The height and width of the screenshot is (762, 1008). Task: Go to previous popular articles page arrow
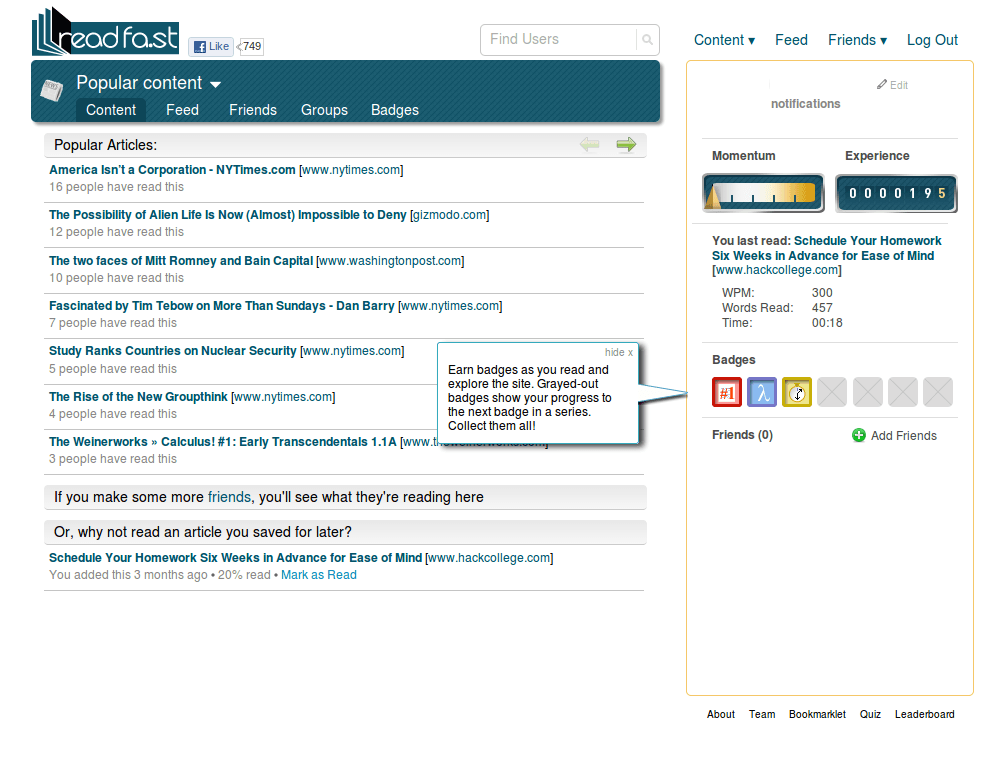coord(590,145)
